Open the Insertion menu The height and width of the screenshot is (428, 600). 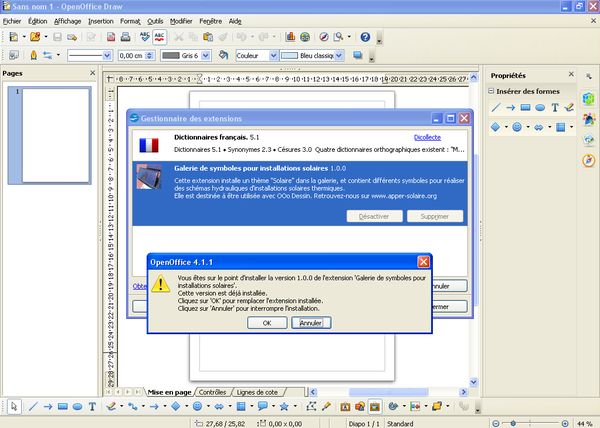(101, 21)
